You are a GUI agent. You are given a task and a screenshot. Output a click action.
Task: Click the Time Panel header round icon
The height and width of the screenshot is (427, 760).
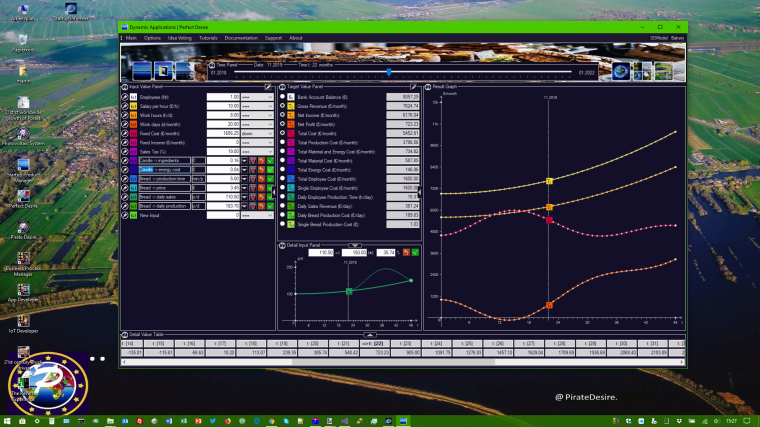pyautogui.click(x=212, y=65)
